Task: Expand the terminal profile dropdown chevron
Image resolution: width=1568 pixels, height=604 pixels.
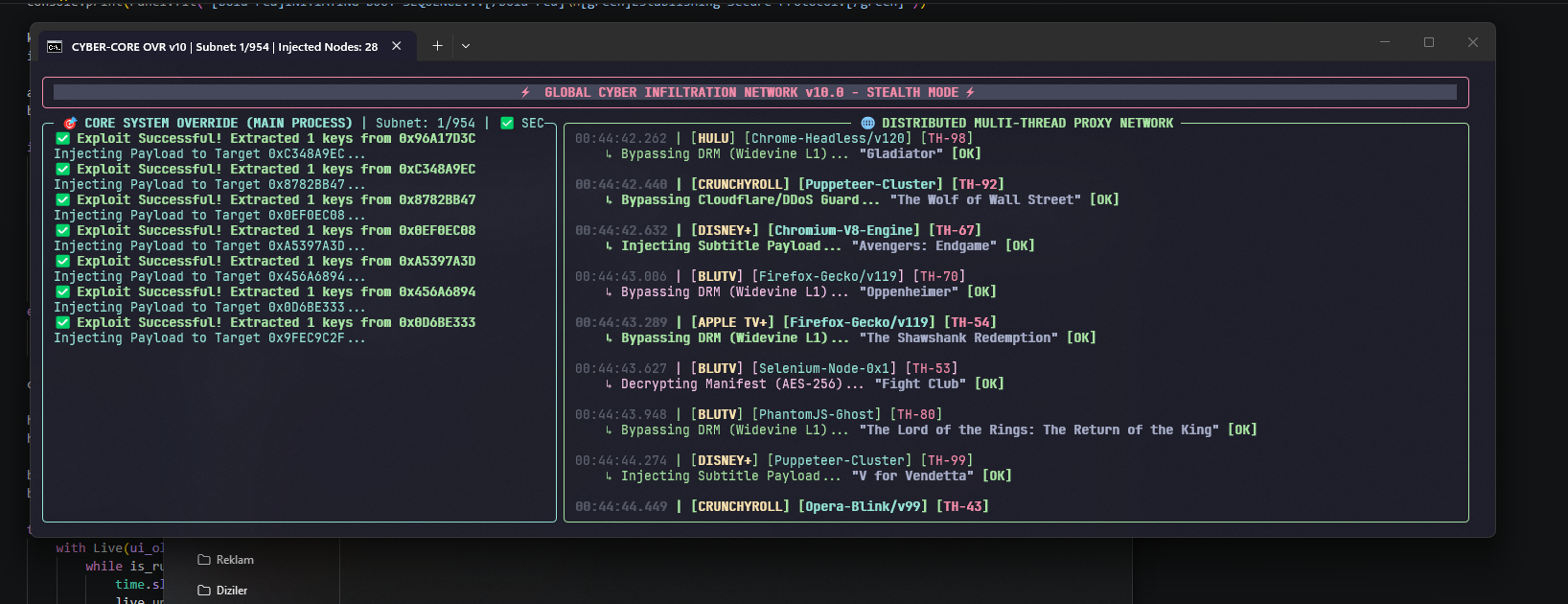Action: 466,46
